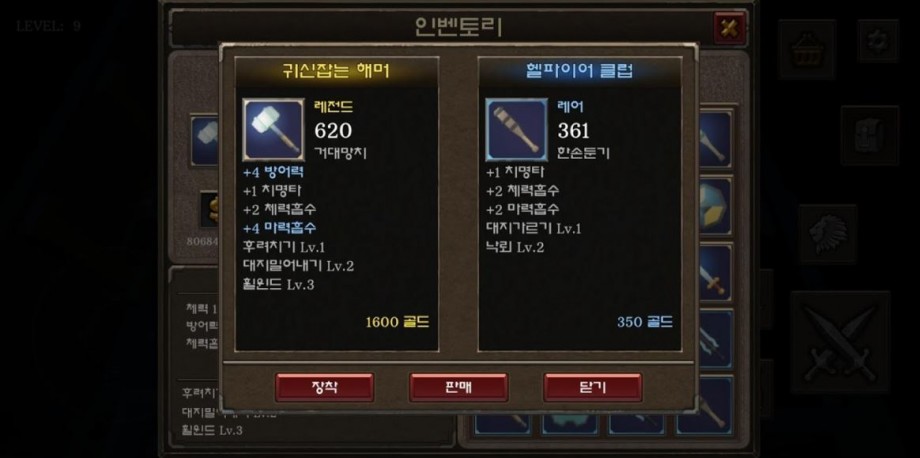The width and height of the screenshot is (920, 458).
Task: Select the sword item in inventory grid
Action: click(715, 273)
